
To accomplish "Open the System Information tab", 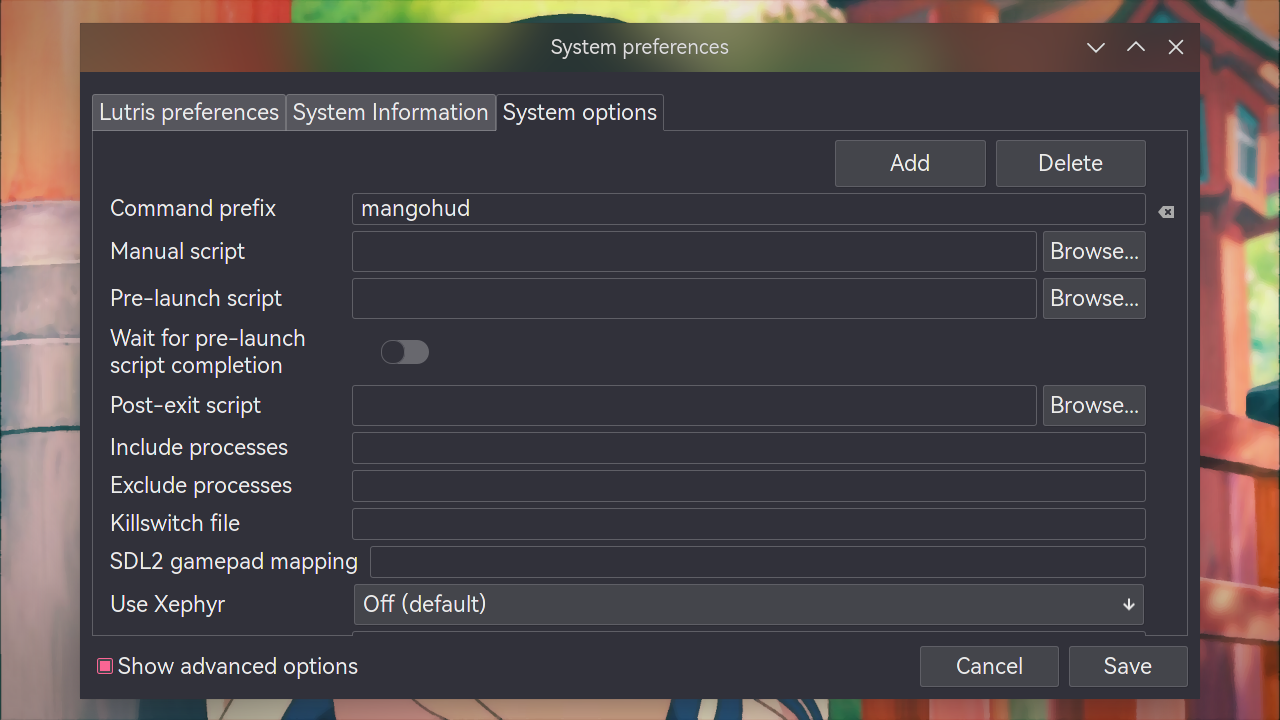I will click(390, 112).
